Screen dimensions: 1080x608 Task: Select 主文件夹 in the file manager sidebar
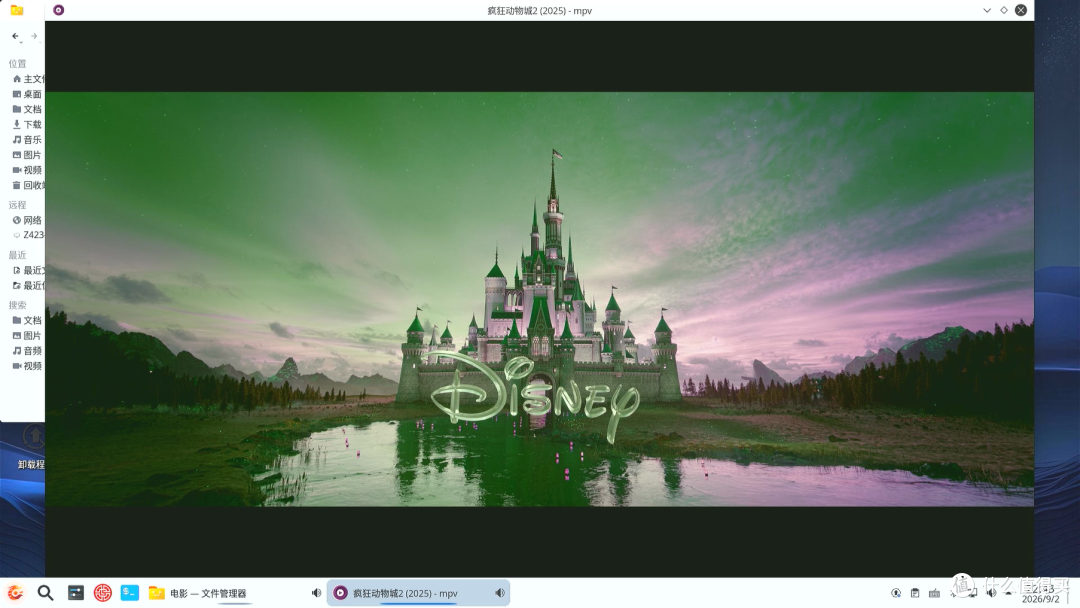tap(28, 79)
